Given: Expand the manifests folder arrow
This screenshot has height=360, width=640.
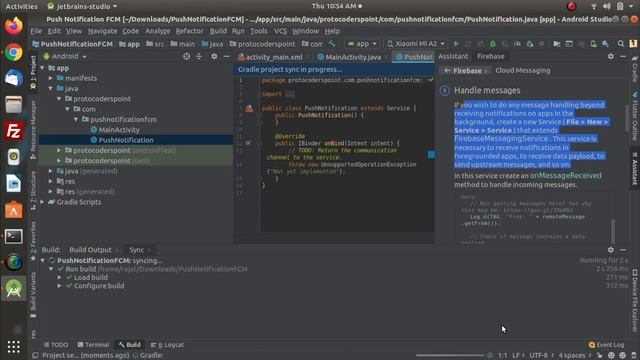Looking at the screenshot, I should tap(51, 78).
